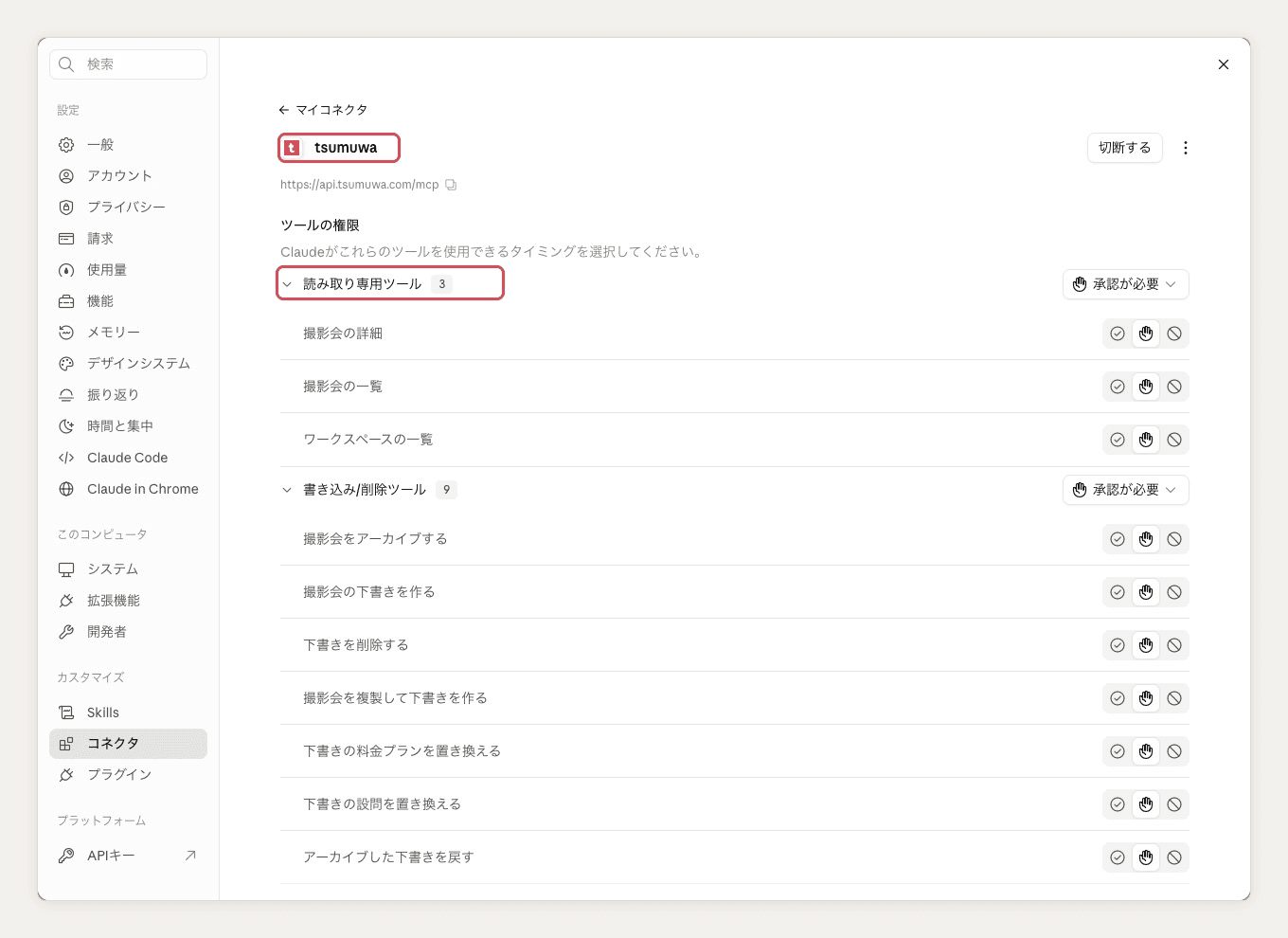Open 承認が必要 dropdown for 読み取り専用ツール
1288x938 pixels.
tap(1125, 284)
